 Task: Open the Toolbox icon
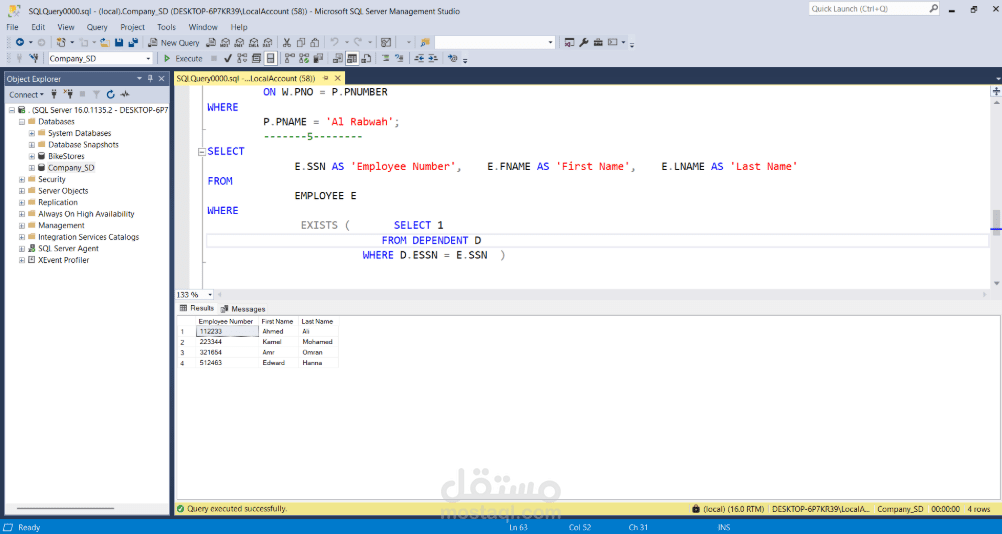598,43
